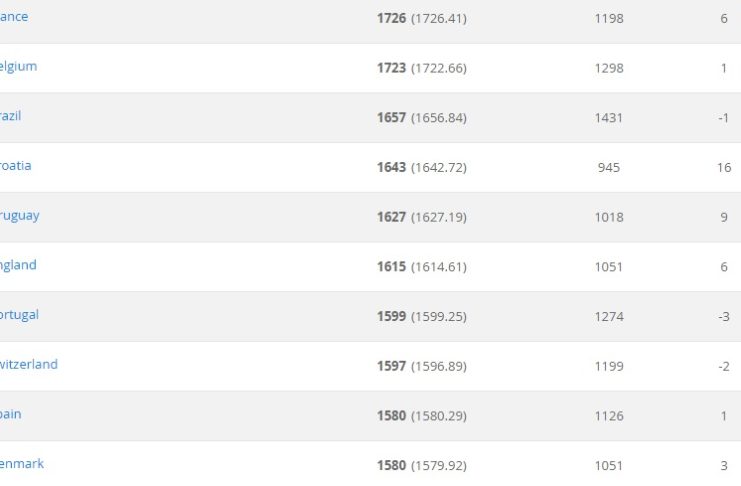This screenshot has width=741, height=486.
Task: Select Uruguay's points 1627 (1627.19)
Action: pyautogui.click(x=421, y=217)
